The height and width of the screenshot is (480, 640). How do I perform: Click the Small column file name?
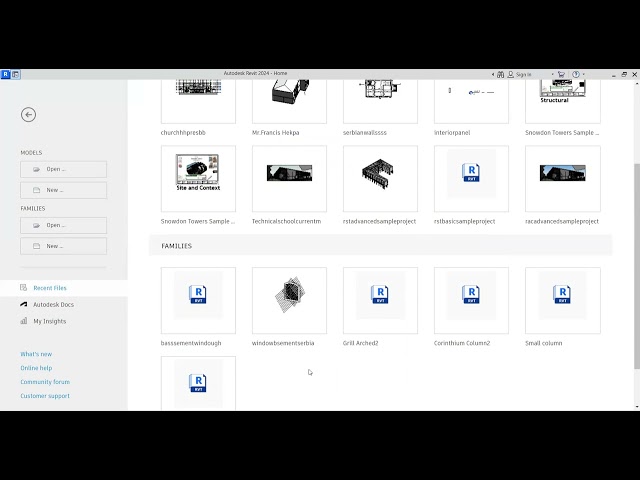[x=544, y=343]
